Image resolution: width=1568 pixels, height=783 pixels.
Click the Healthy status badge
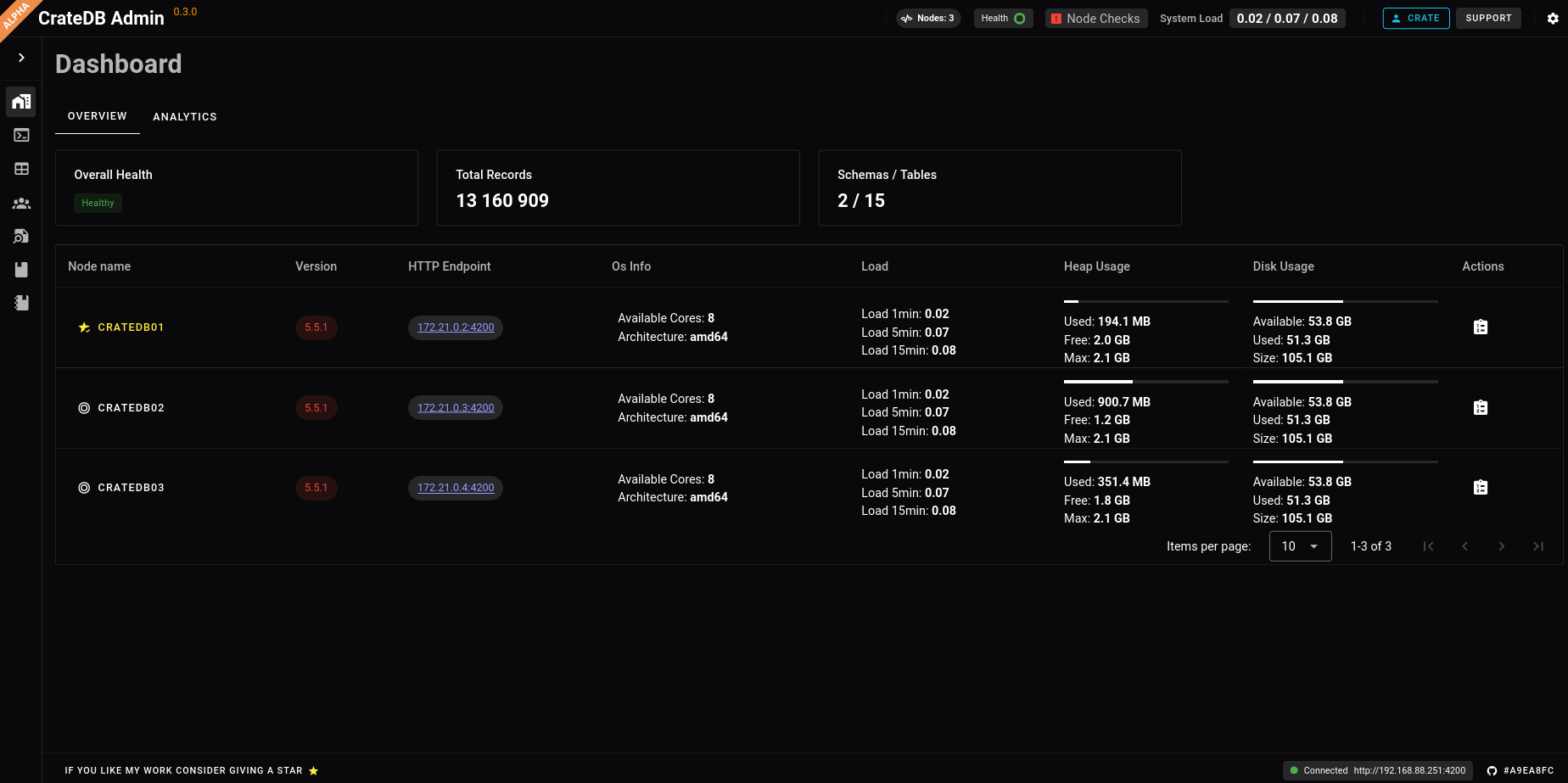pos(98,203)
